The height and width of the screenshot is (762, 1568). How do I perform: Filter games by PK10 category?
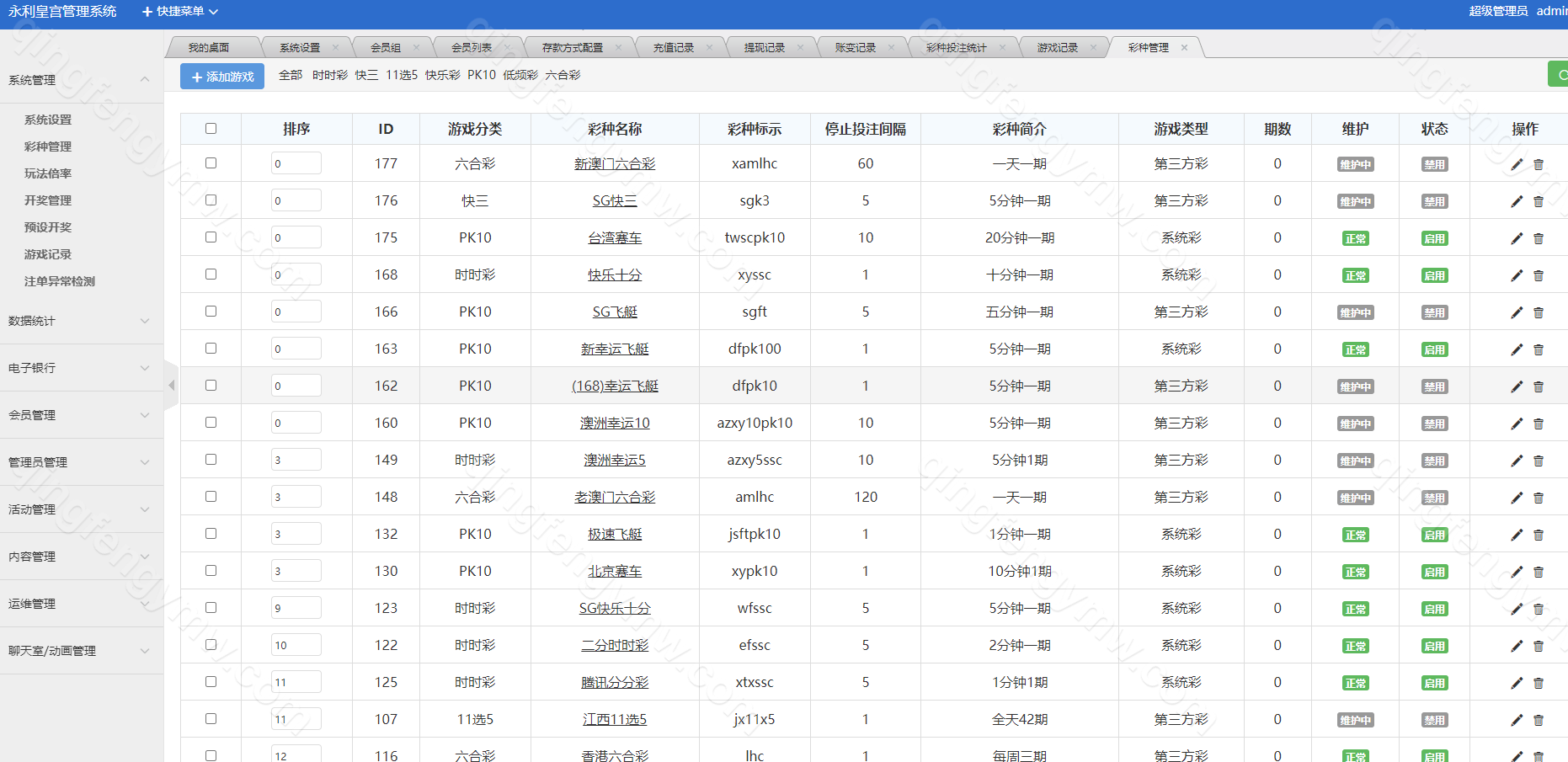point(481,75)
